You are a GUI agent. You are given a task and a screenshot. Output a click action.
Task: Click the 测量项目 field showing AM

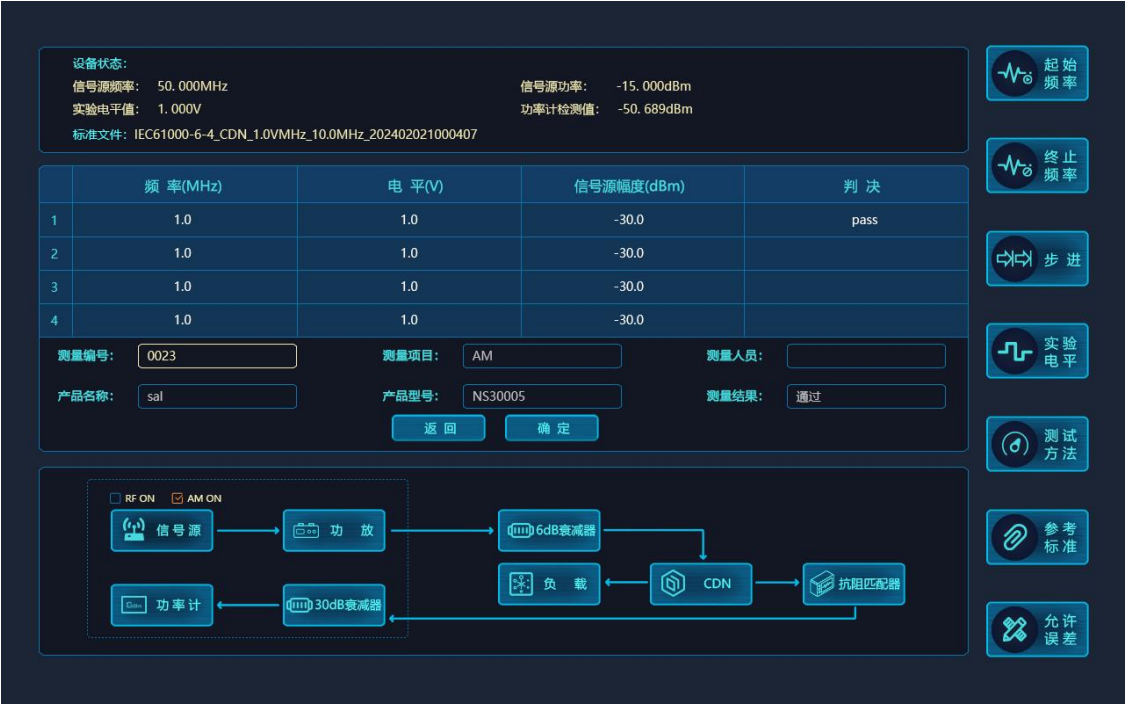(x=541, y=356)
